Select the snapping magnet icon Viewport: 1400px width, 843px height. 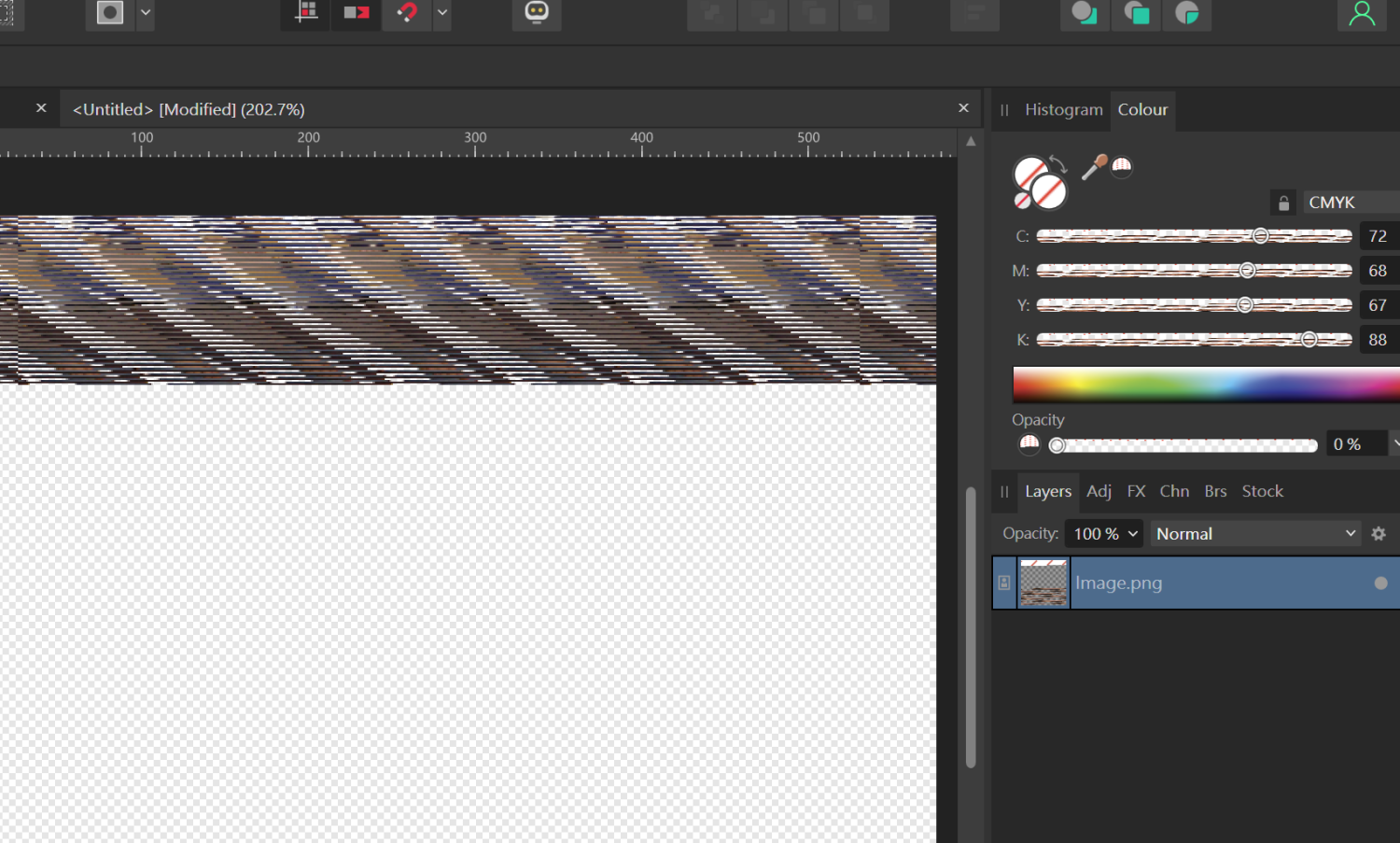point(407,14)
